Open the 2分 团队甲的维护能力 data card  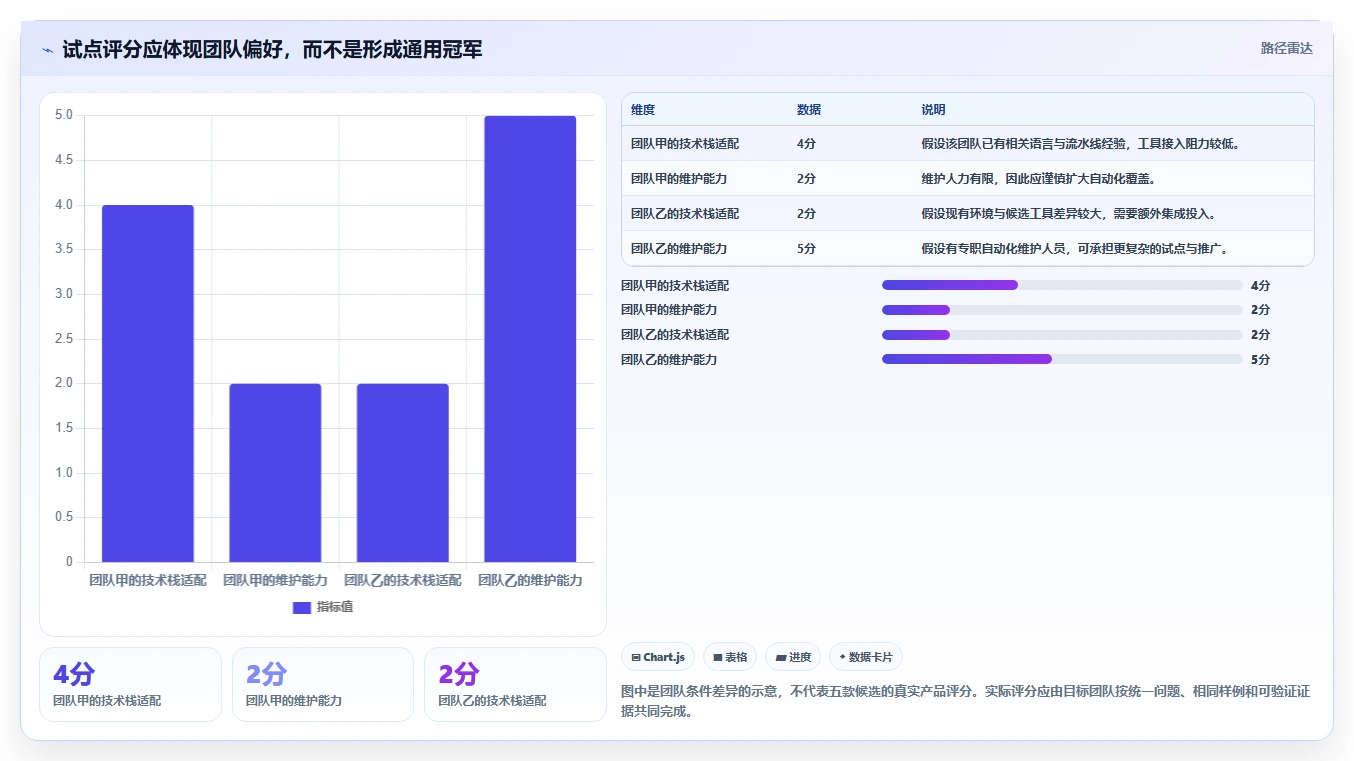(x=323, y=684)
